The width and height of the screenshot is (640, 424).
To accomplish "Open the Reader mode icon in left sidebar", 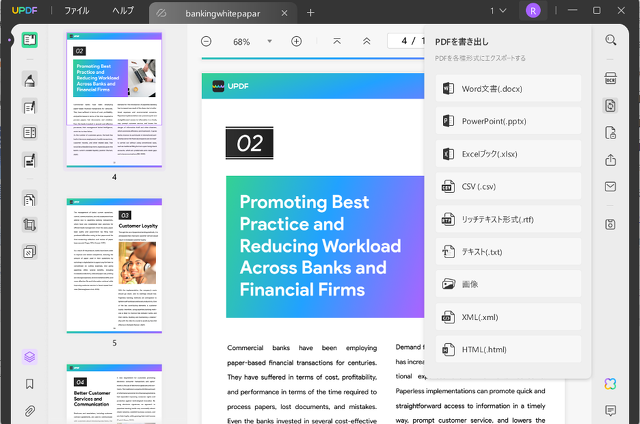I will point(29,40).
